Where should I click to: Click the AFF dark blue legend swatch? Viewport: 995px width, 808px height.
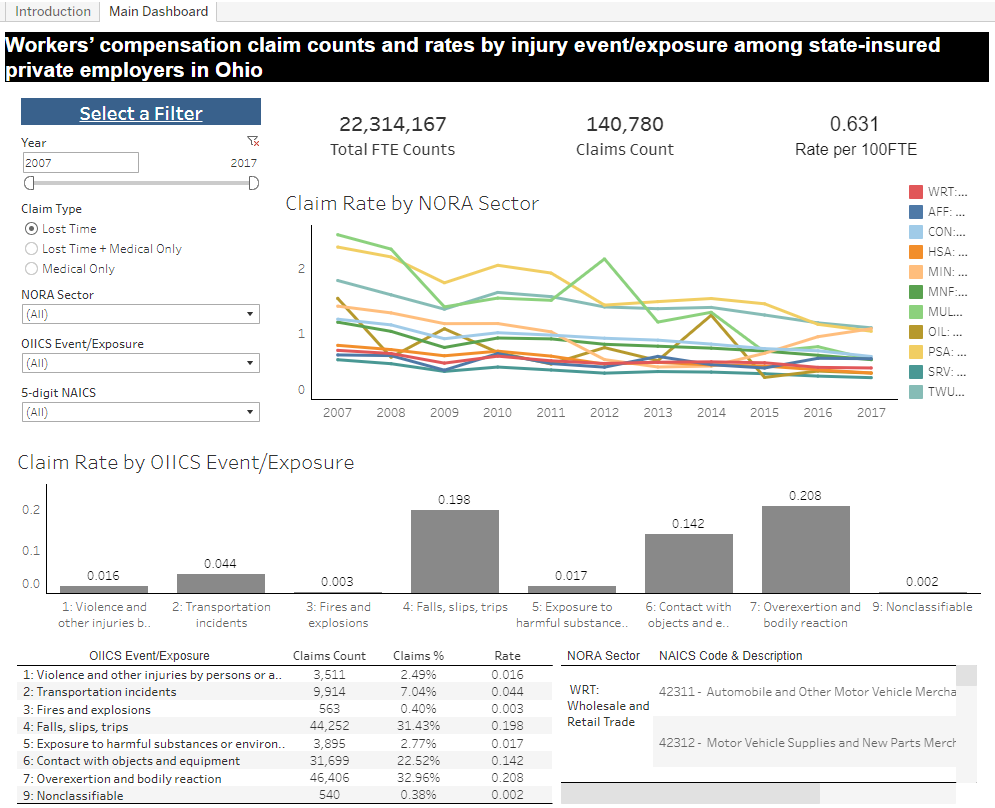[916, 211]
